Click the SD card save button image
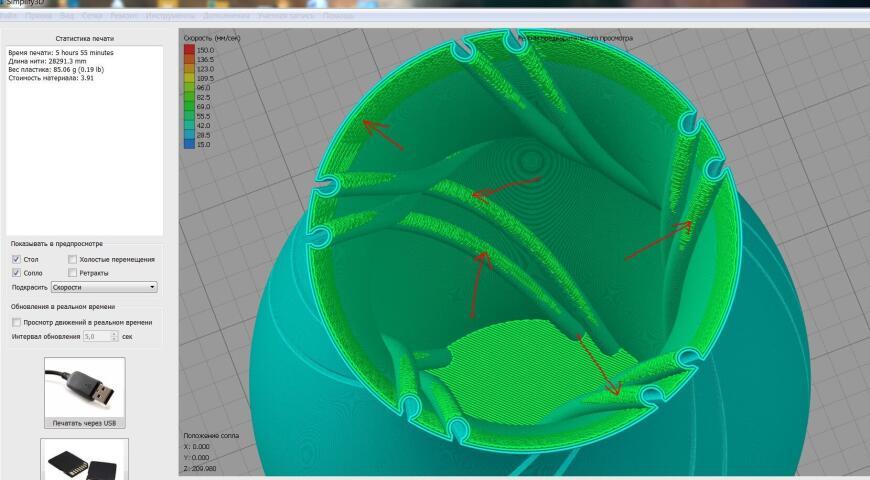Image resolution: width=870 pixels, height=480 pixels. coord(84,460)
